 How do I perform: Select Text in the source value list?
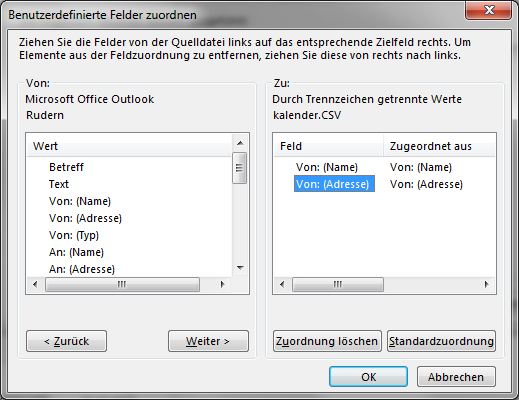(59, 184)
